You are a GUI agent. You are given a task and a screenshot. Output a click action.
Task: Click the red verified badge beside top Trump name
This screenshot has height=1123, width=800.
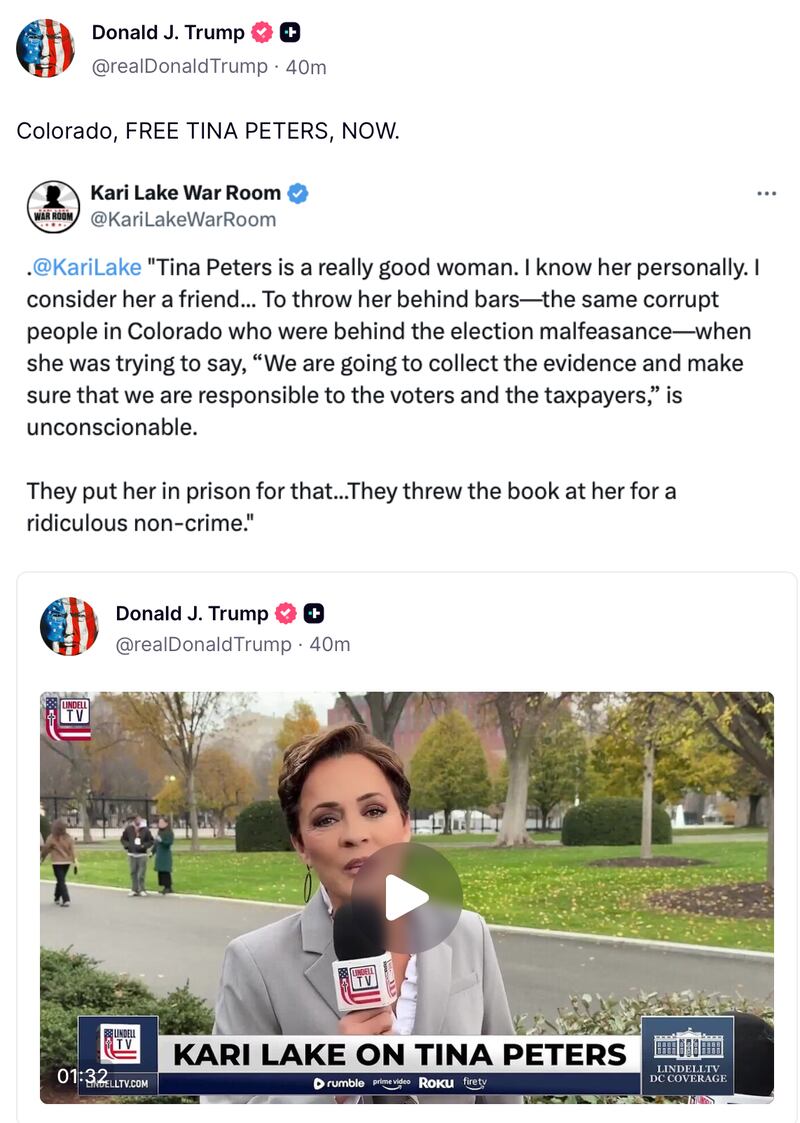point(262,32)
